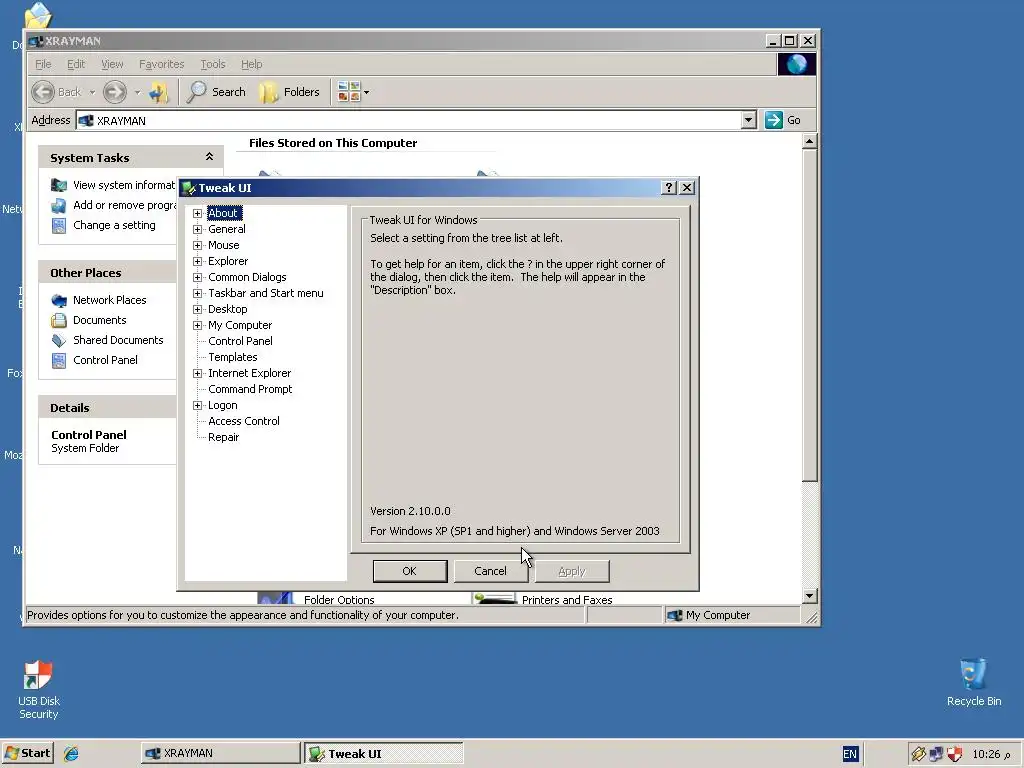Switch to XRAYMAN taskbar button
This screenshot has width=1024, height=768.
coord(220,754)
